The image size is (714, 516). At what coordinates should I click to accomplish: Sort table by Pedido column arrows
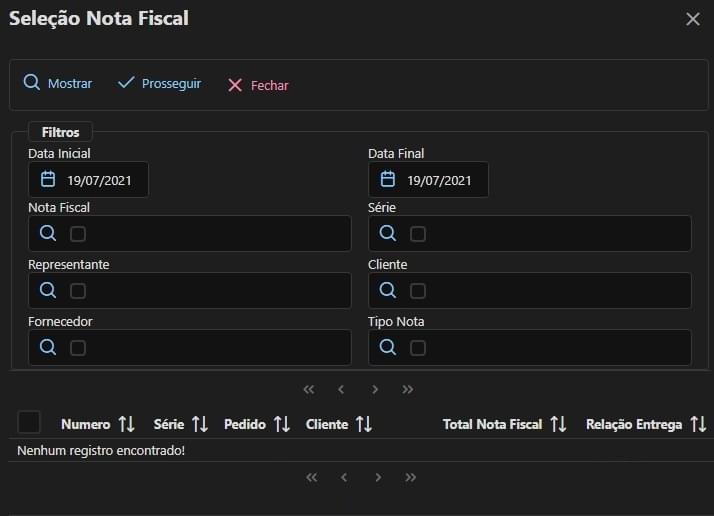point(281,424)
